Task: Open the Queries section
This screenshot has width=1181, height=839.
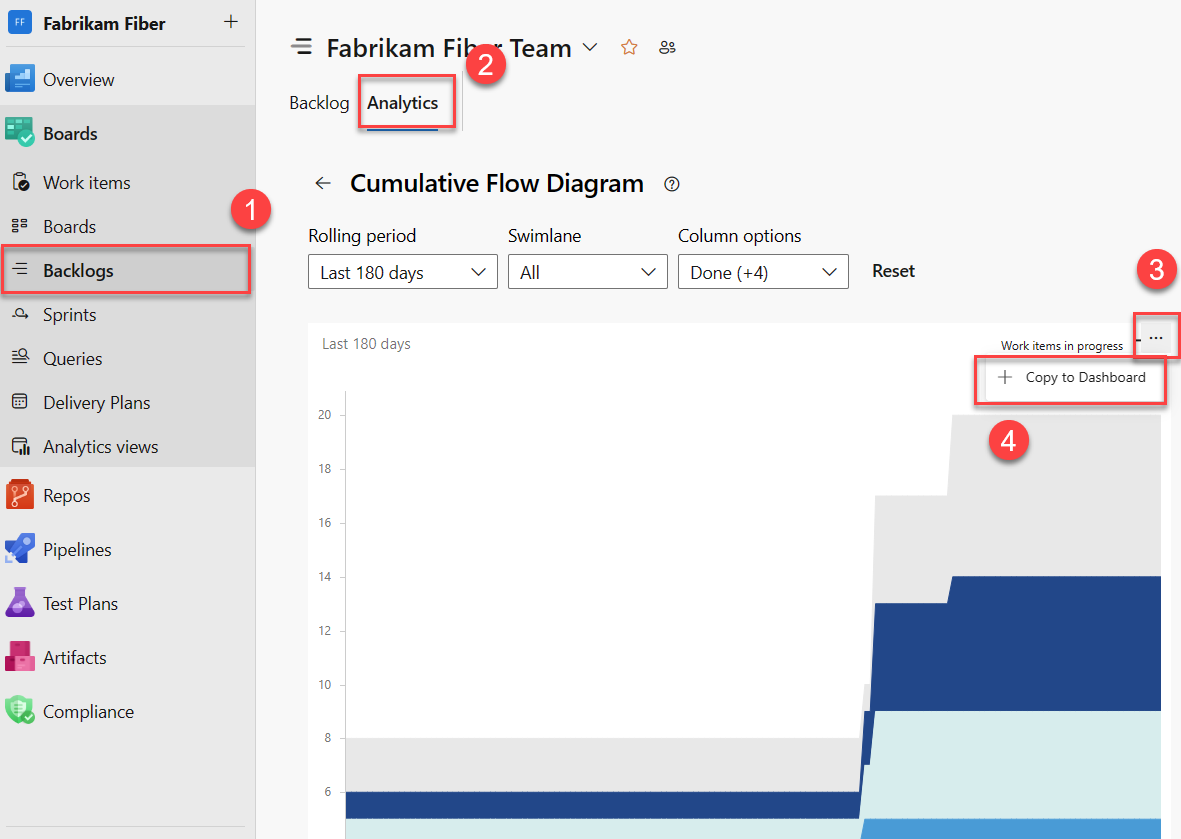Action: click(73, 358)
